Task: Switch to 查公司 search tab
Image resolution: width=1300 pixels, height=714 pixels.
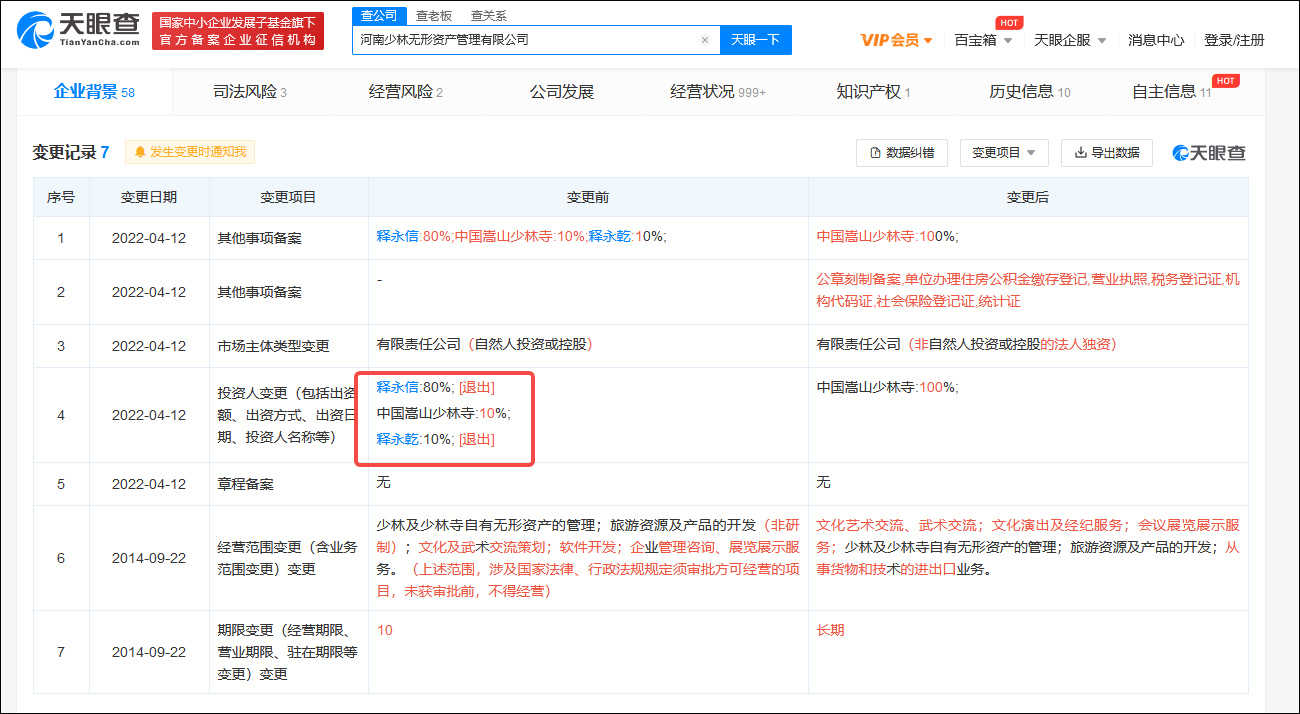Action: pos(379,15)
